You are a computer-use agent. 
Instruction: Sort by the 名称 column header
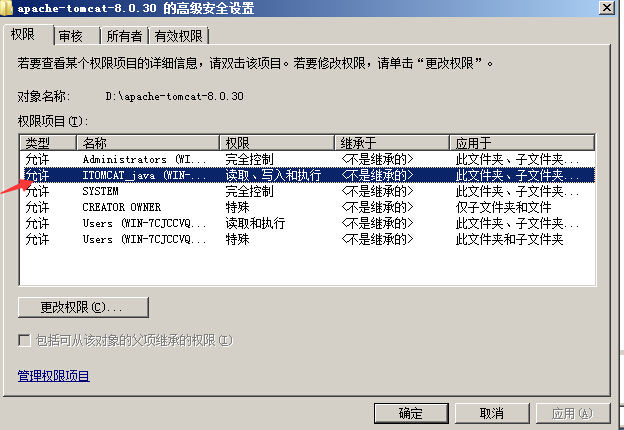[148, 143]
